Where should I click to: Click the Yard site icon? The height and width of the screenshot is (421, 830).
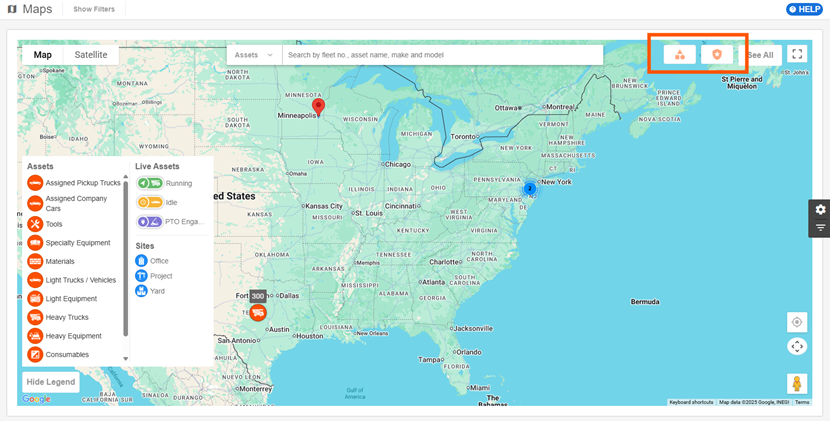pos(141,291)
